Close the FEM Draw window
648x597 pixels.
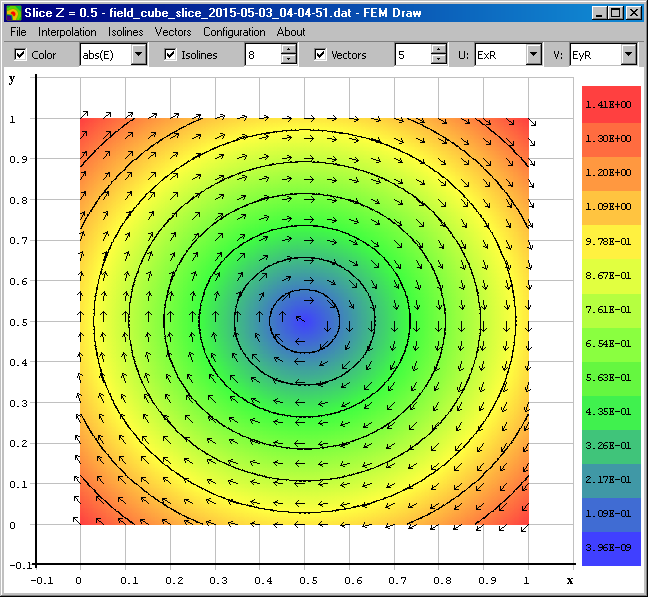pyautogui.click(x=633, y=13)
